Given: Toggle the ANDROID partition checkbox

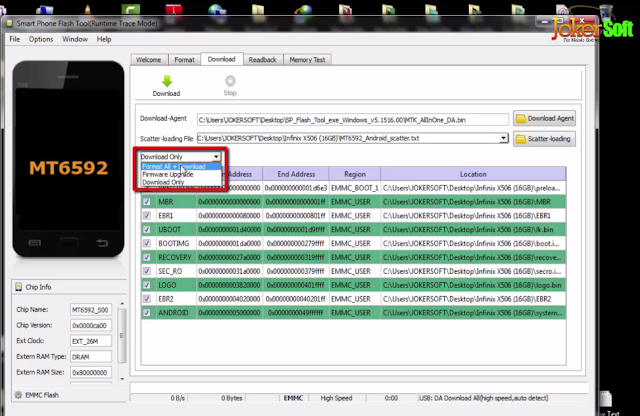Looking at the screenshot, I should pos(147,313).
